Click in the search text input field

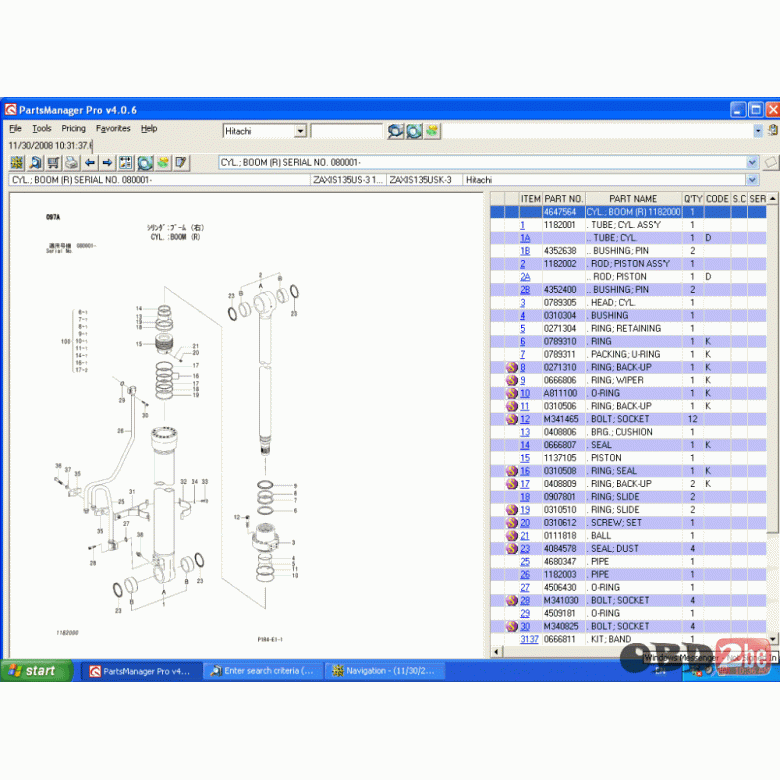(x=347, y=131)
